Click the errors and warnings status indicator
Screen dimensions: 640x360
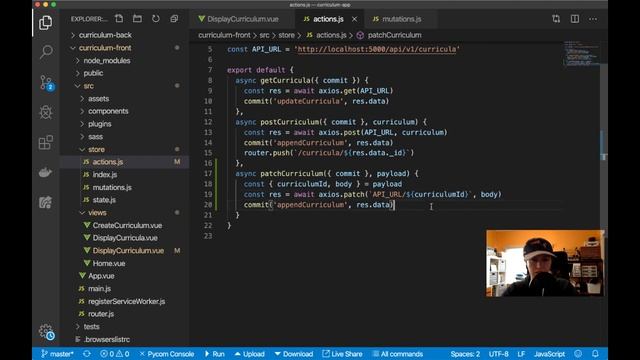[x=115, y=354]
